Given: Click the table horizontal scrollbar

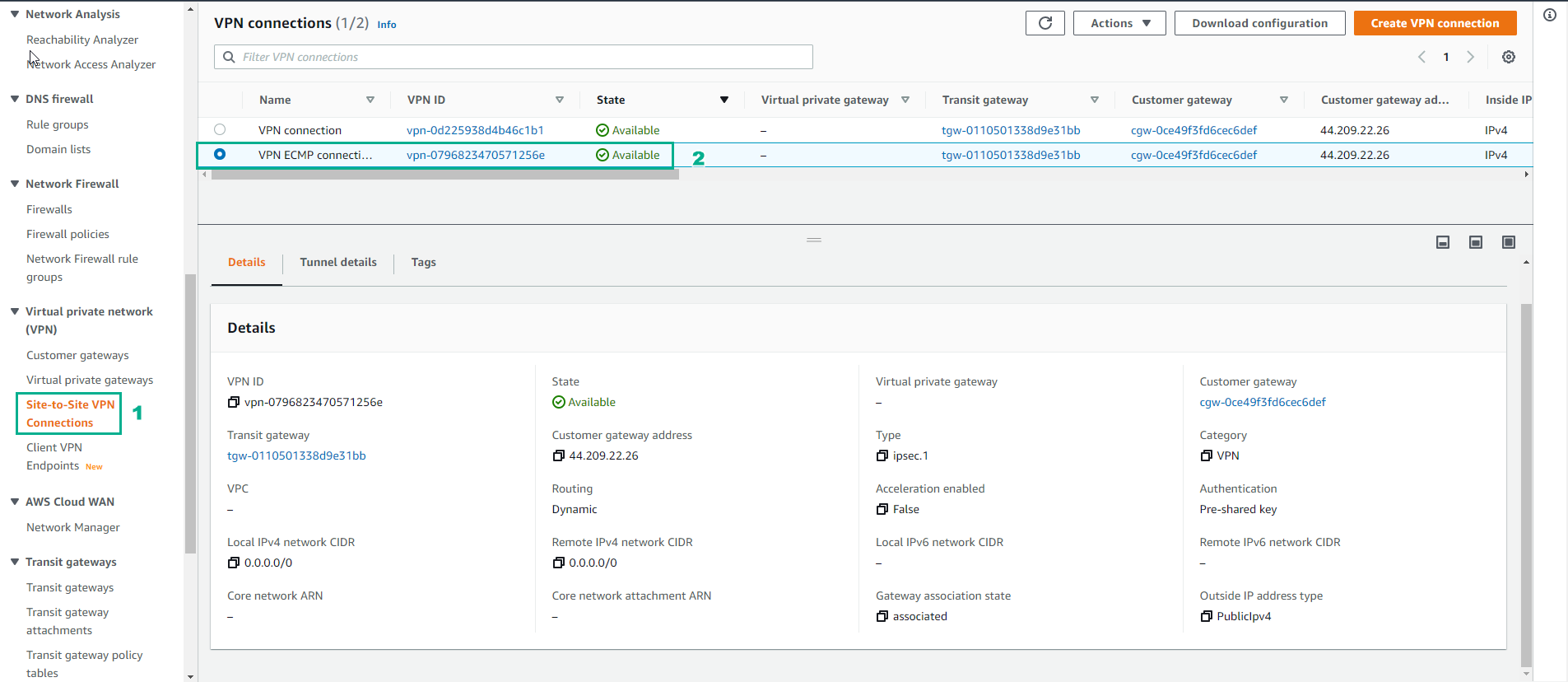Looking at the screenshot, I should [x=445, y=175].
